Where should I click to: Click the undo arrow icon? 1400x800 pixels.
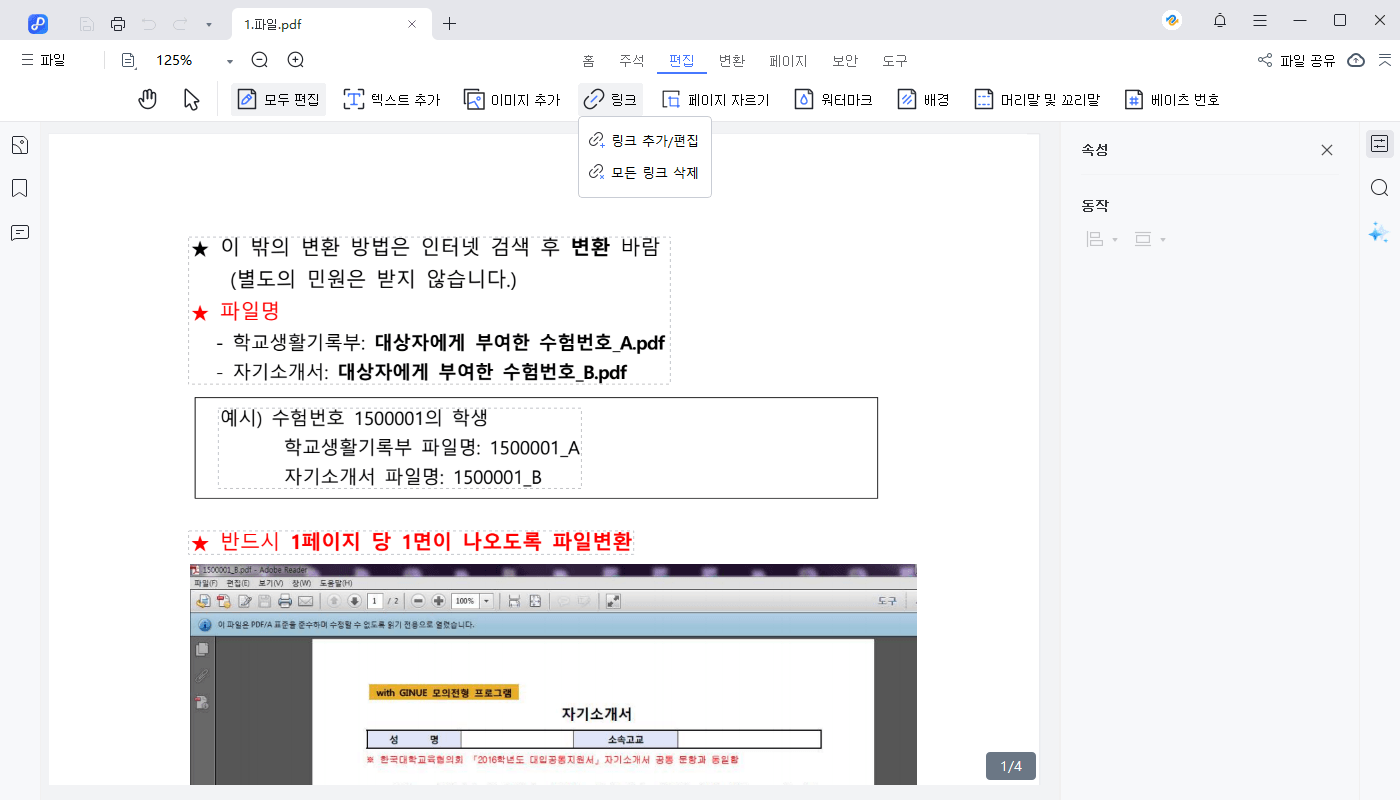click(x=149, y=23)
